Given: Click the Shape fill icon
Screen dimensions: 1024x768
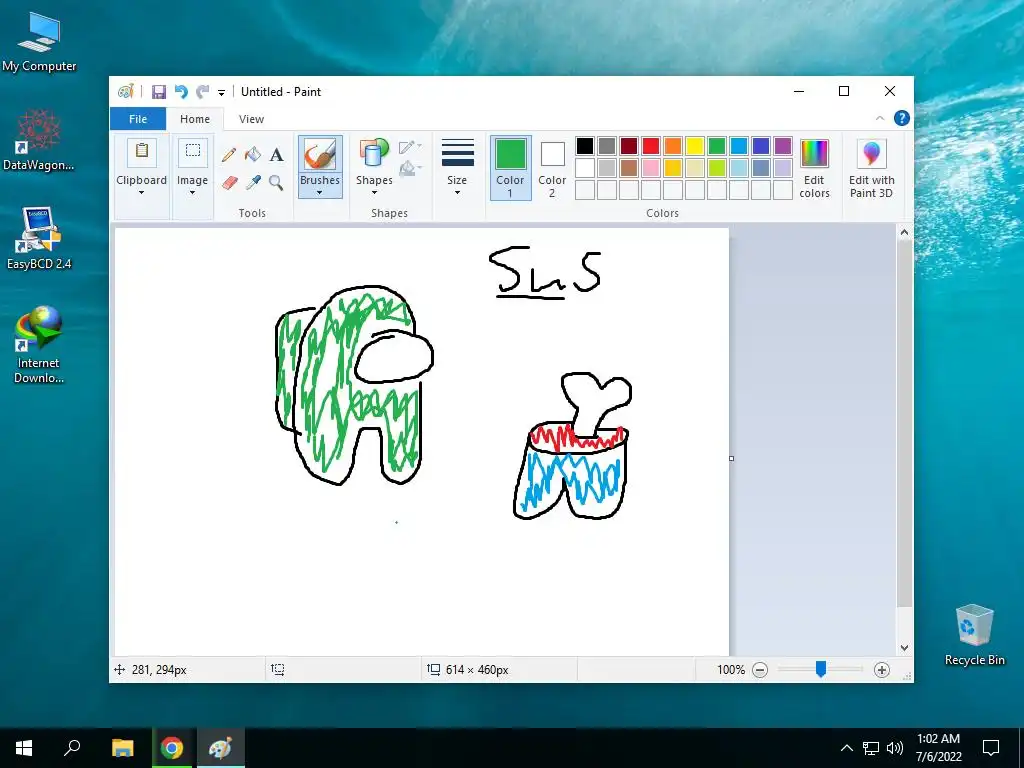Looking at the screenshot, I should pos(409,168).
